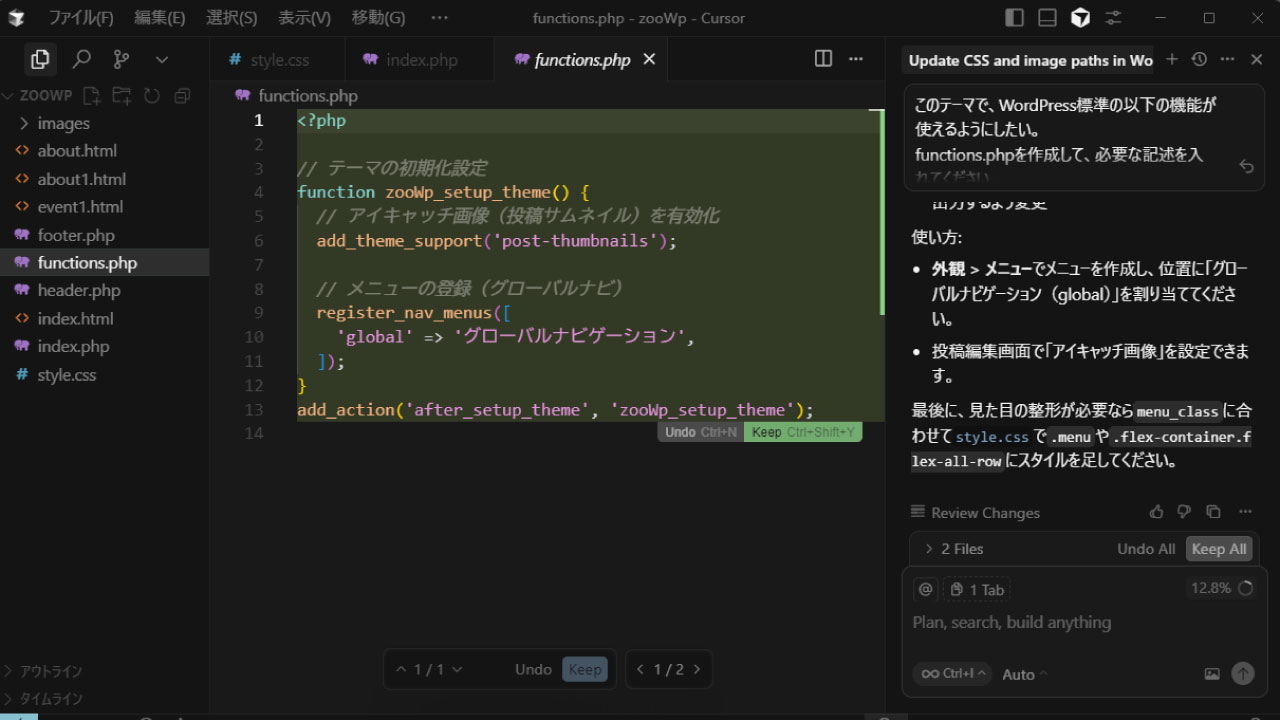Copy the response with copy icon
Viewport: 1280px width, 720px height.
(1213, 512)
